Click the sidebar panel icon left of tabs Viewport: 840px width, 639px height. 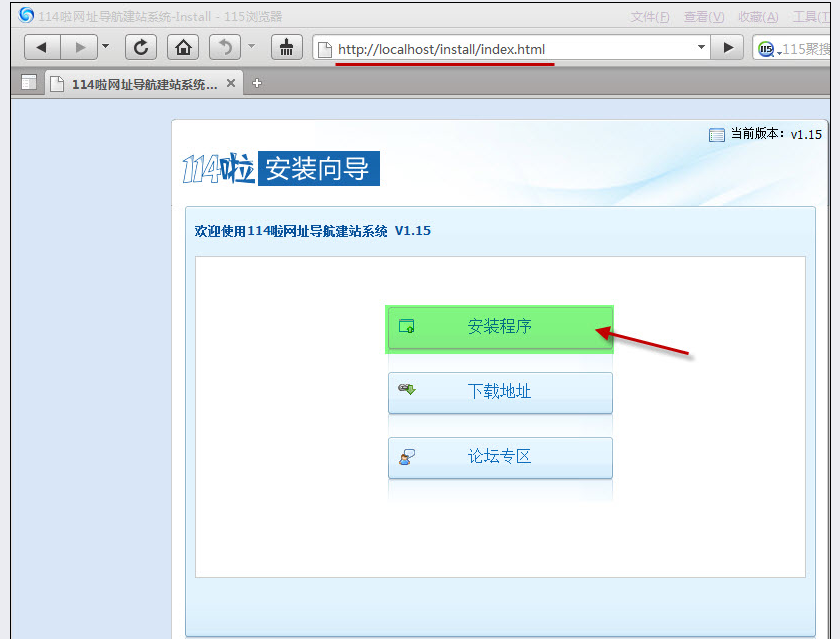[x=28, y=82]
